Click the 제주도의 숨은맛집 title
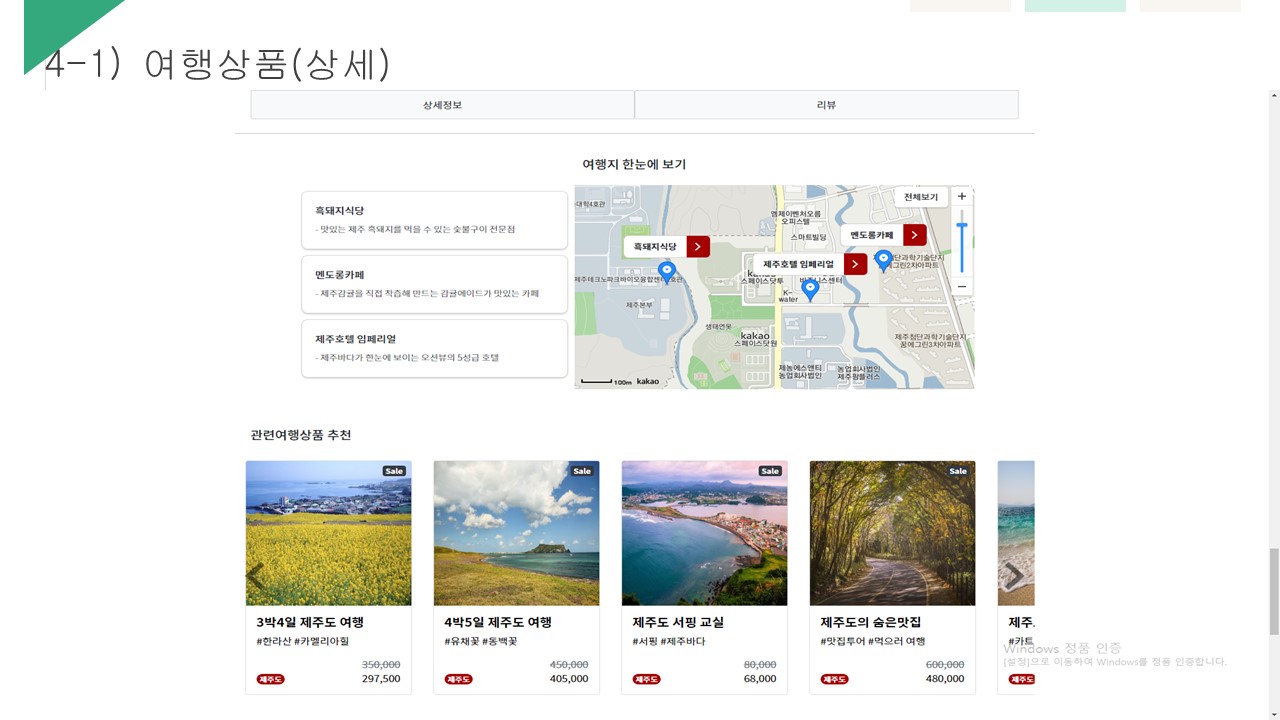The height and width of the screenshot is (720, 1280). click(871, 622)
